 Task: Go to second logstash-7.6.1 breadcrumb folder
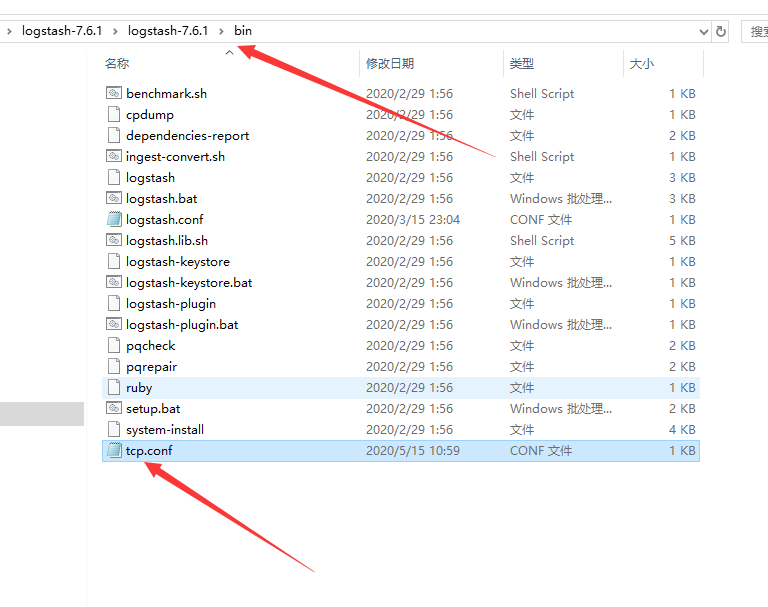coord(168,31)
